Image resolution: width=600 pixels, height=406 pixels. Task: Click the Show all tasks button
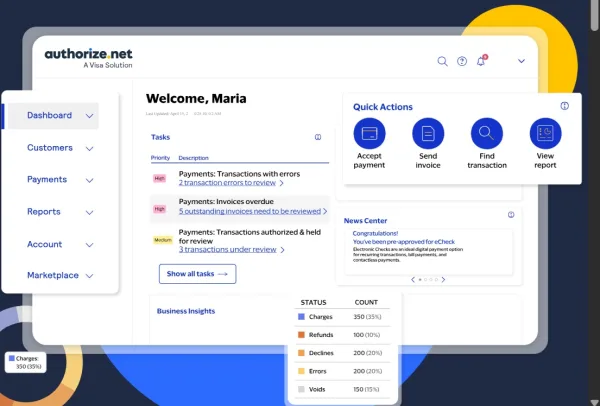click(x=197, y=274)
